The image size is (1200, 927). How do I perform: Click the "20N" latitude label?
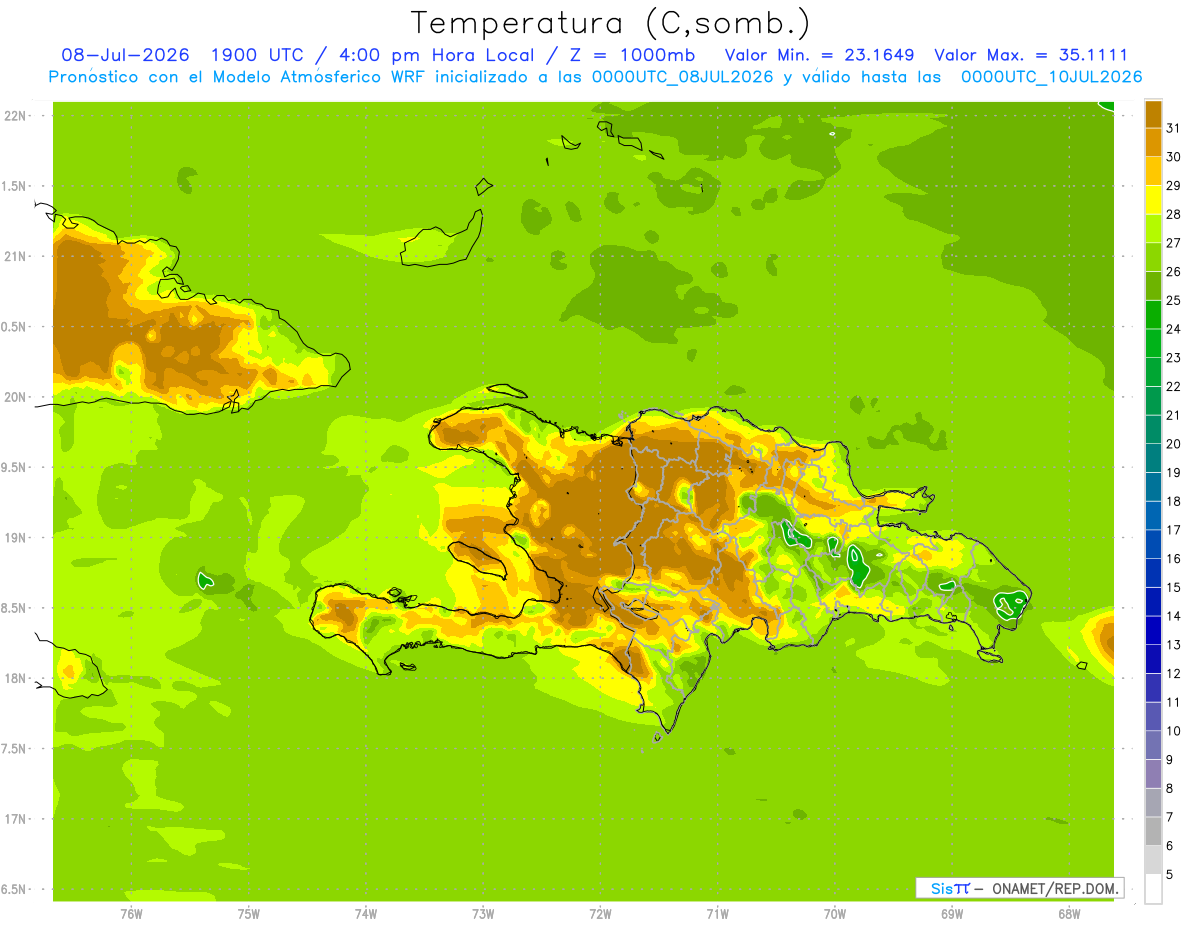coord(16,397)
